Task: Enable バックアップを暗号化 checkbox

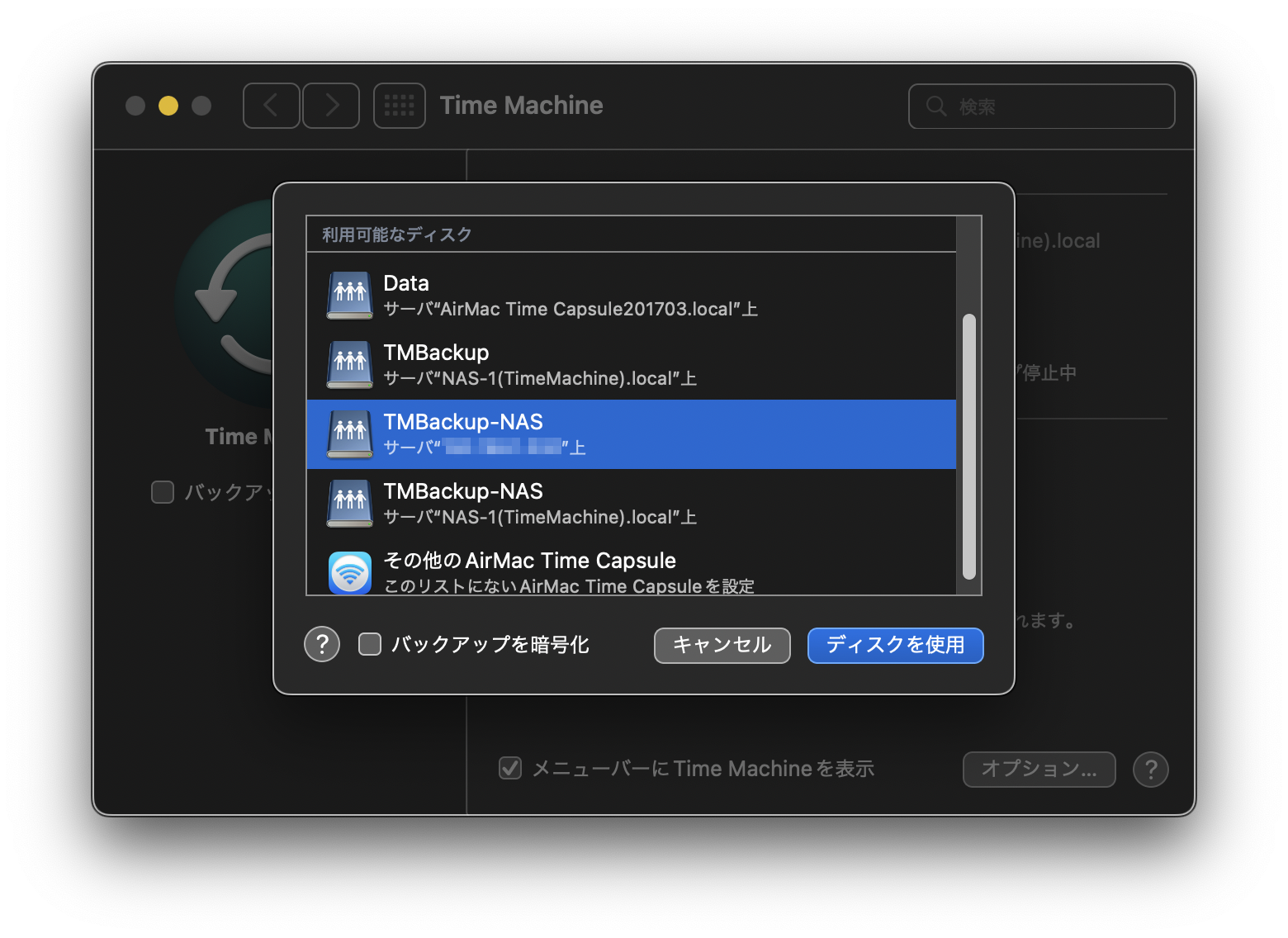Action: coord(369,644)
